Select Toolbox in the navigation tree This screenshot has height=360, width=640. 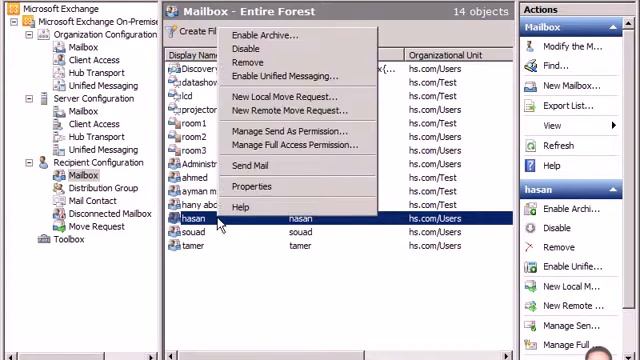[x=69, y=240]
